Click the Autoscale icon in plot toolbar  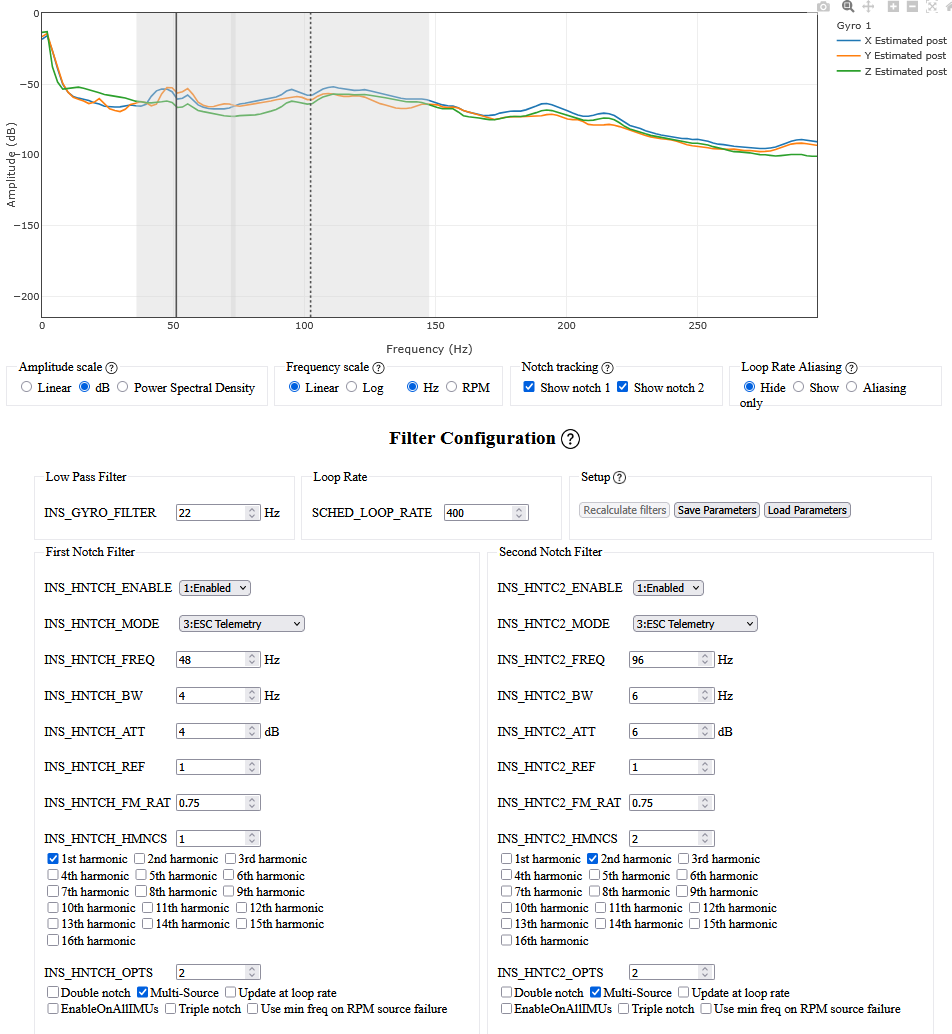(932, 6)
